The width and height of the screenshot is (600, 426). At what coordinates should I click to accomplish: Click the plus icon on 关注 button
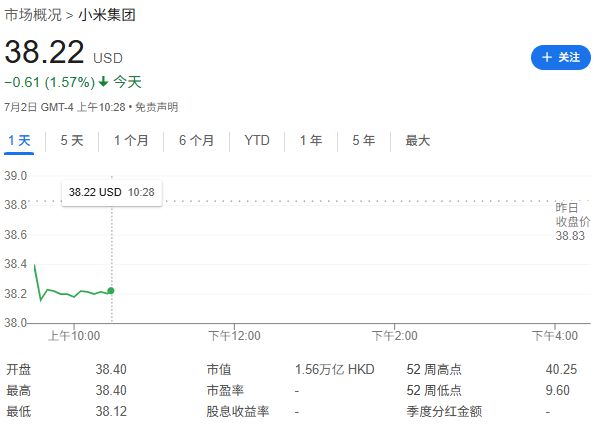[547, 57]
